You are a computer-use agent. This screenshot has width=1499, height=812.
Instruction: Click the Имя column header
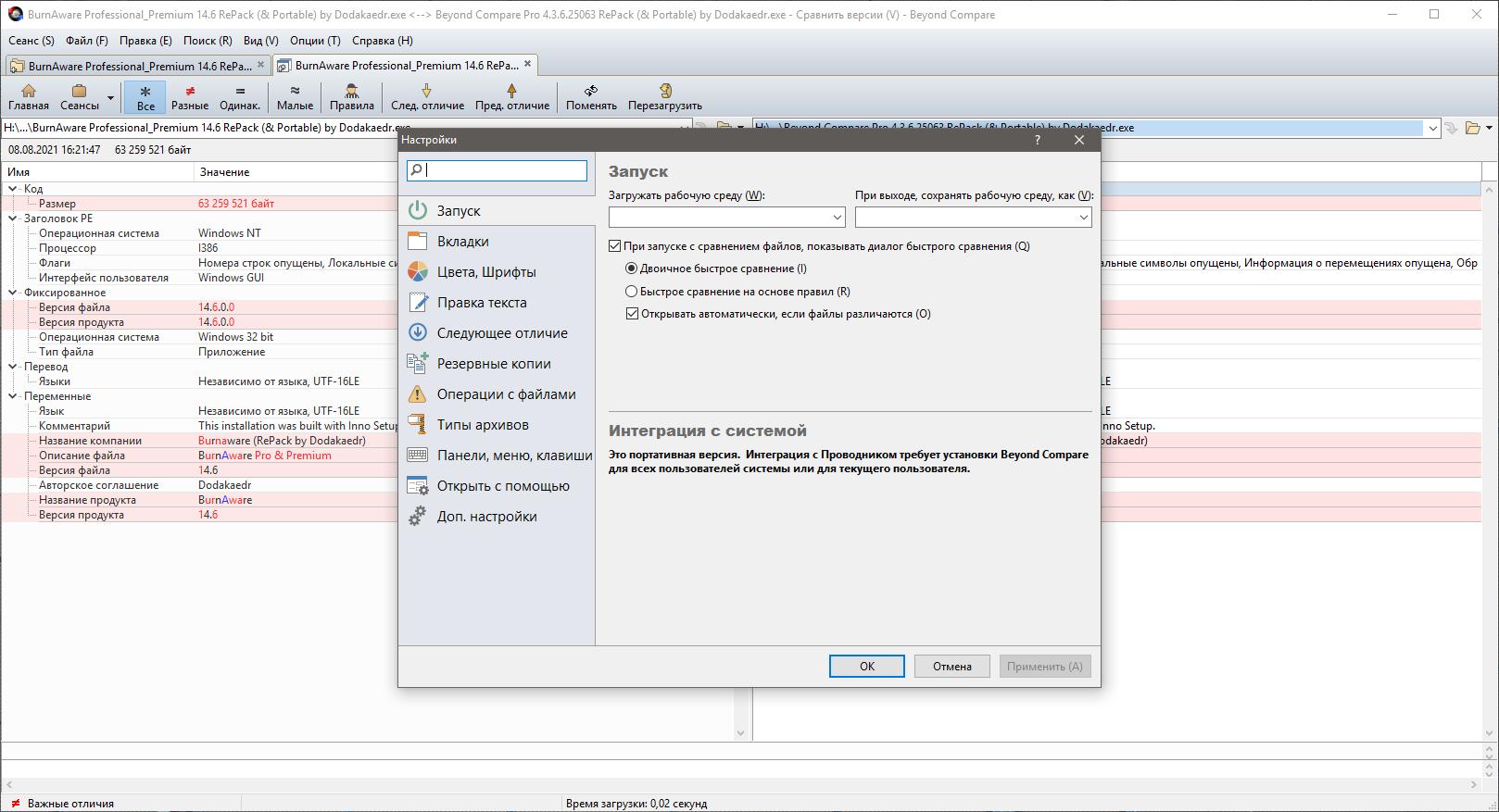click(x=97, y=172)
